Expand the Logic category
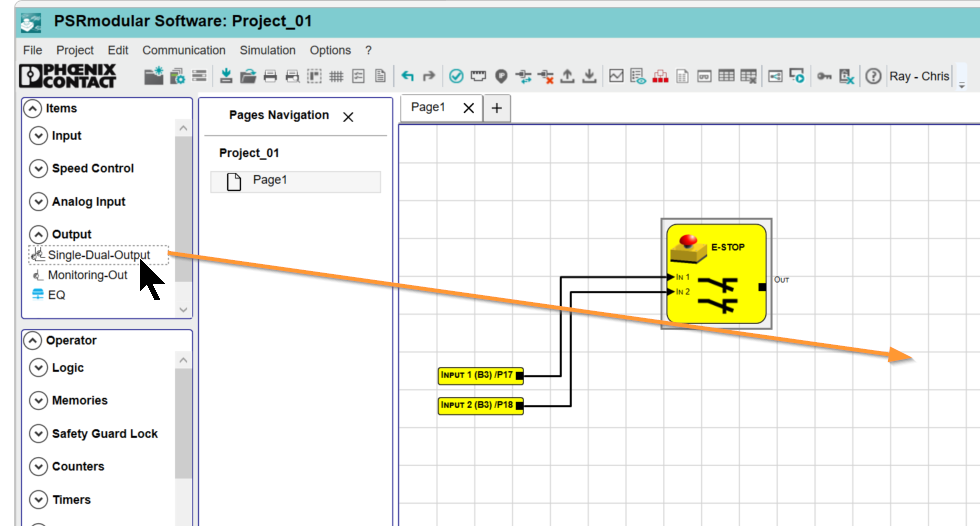The height and width of the screenshot is (526, 980). [38, 367]
